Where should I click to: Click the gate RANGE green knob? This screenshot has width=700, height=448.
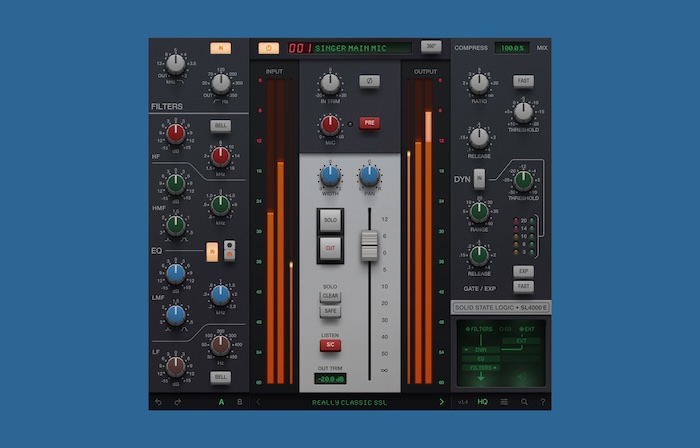point(479,212)
